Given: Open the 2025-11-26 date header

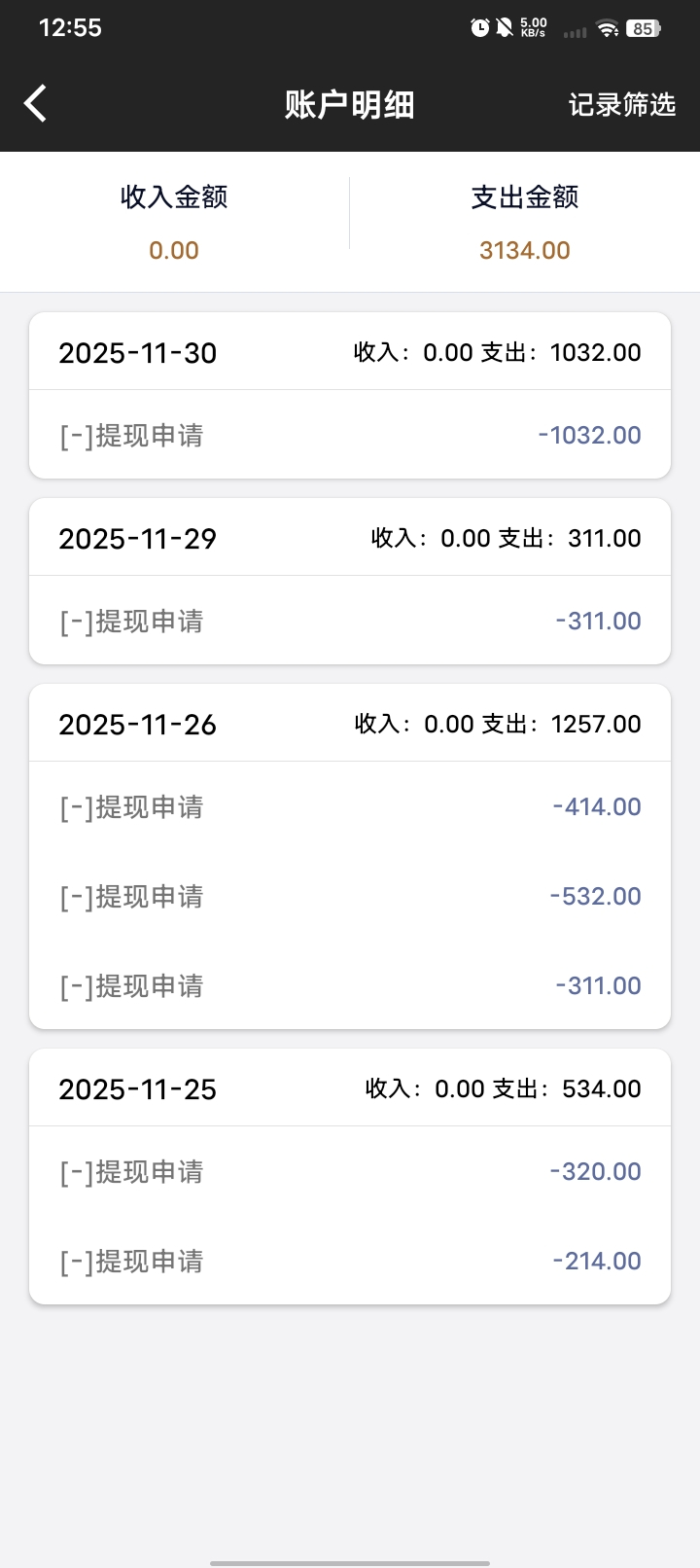Looking at the screenshot, I should 350,724.
